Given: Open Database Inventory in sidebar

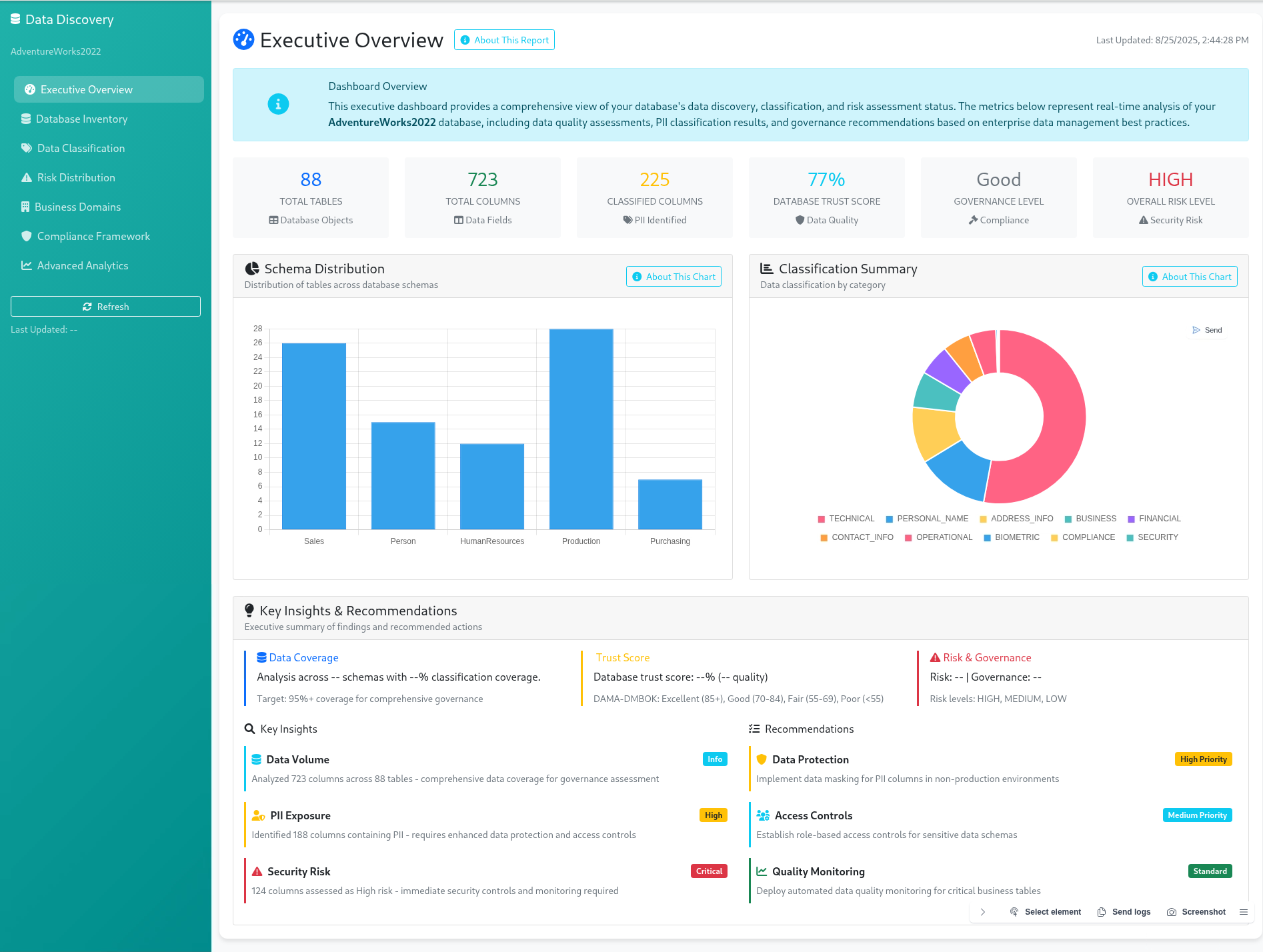Looking at the screenshot, I should pos(81,119).
